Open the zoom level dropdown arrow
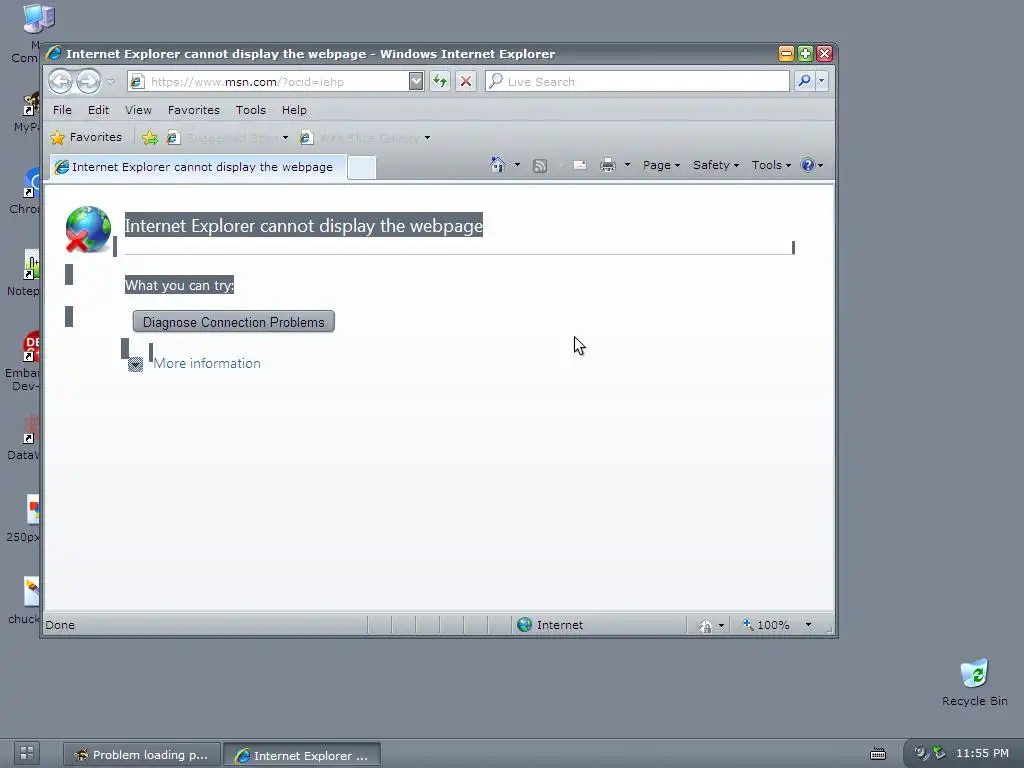1024x768 pixels. click(808, 625)
